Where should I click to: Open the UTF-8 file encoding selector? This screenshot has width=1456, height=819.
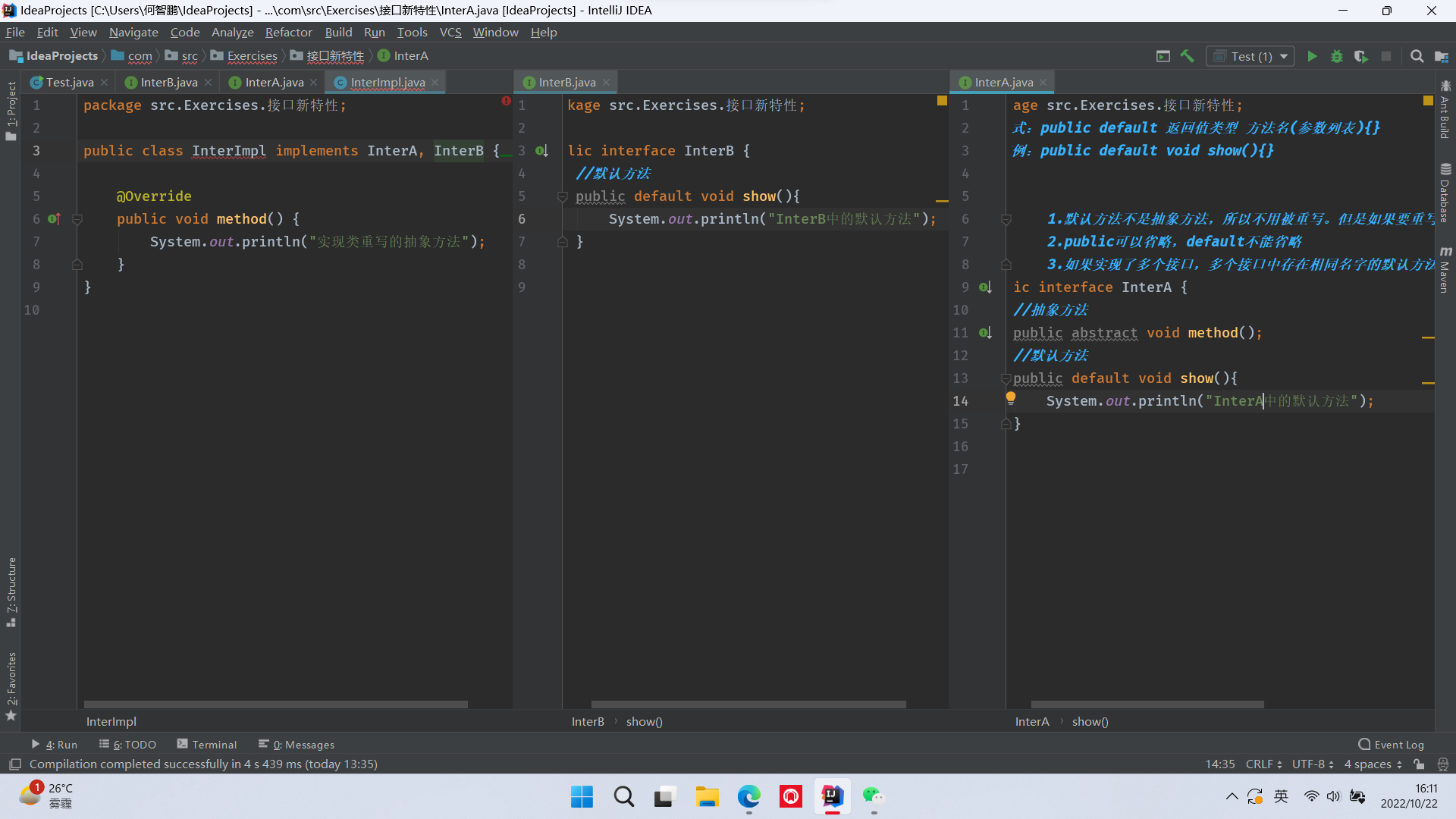pyautogui.click(x=1313, y=764)
